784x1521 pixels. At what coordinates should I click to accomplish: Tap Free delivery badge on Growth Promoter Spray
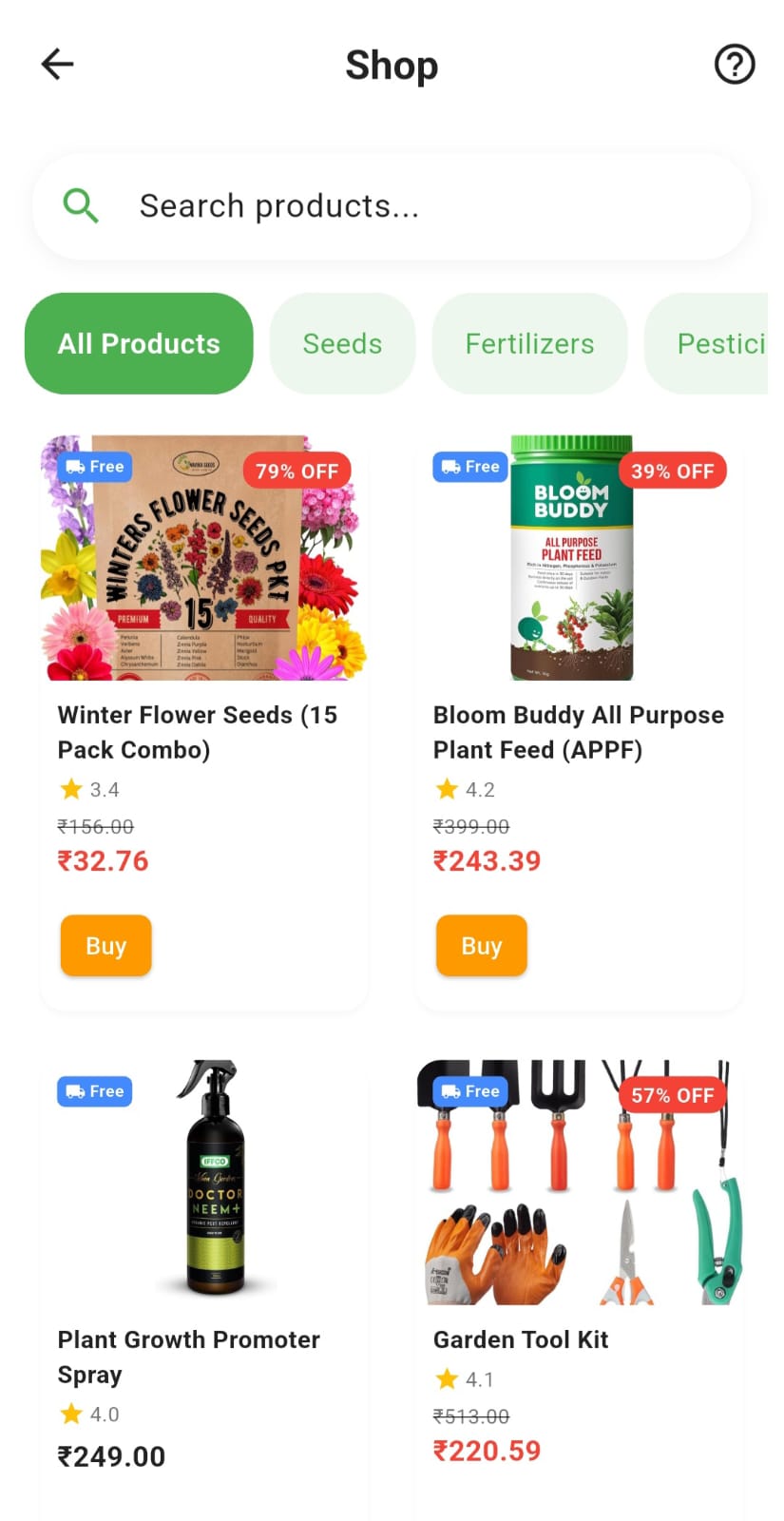[95, 1091]
